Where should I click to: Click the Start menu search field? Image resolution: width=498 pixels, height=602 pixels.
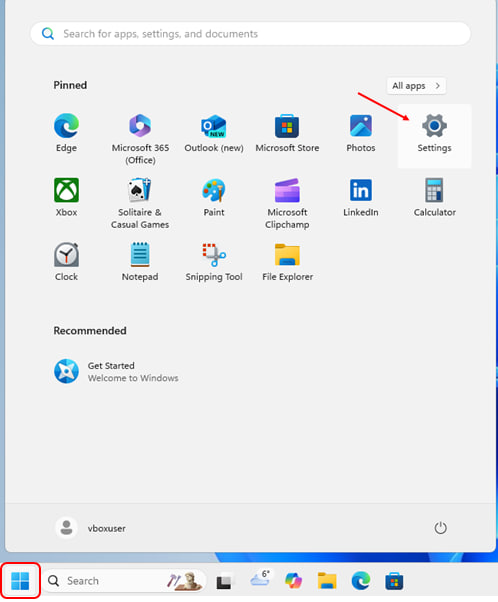[x=250, y=34]
